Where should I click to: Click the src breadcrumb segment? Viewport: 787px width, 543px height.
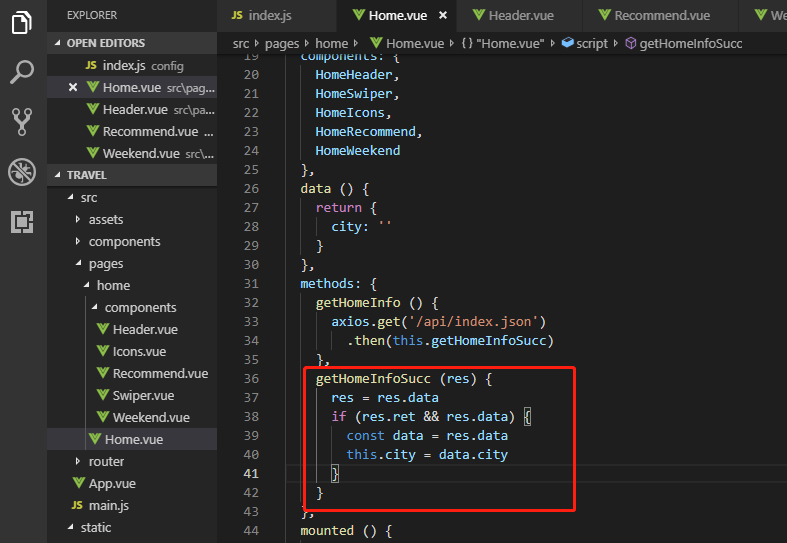click(x=241, y=44)
